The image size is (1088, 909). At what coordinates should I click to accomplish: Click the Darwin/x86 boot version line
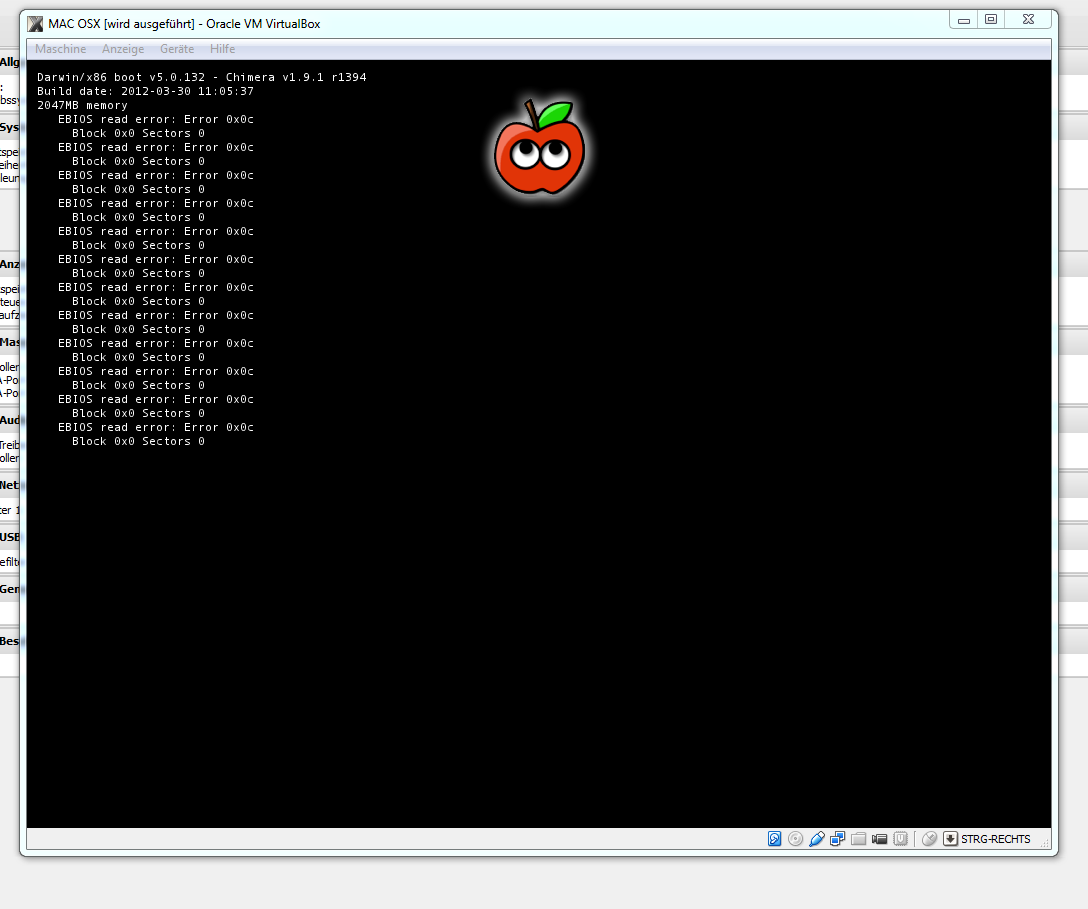point(202,77)
